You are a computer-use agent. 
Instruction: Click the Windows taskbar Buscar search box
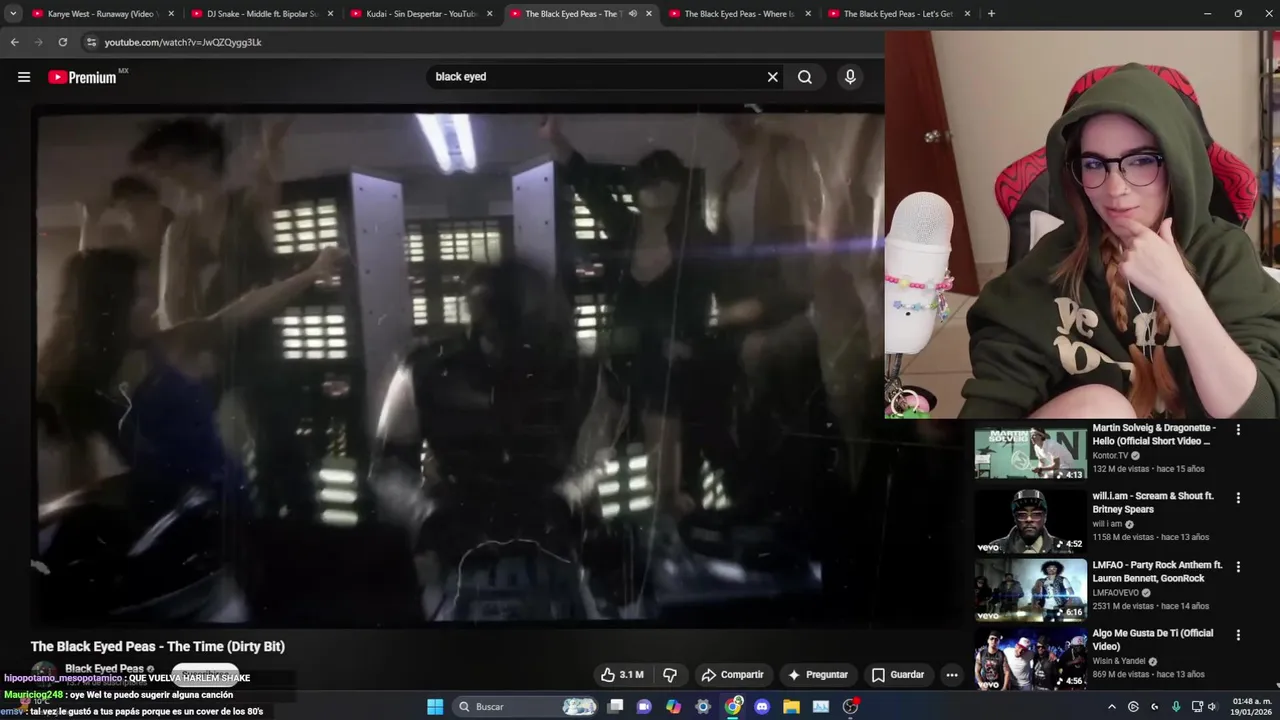click(x=525, y=707)
